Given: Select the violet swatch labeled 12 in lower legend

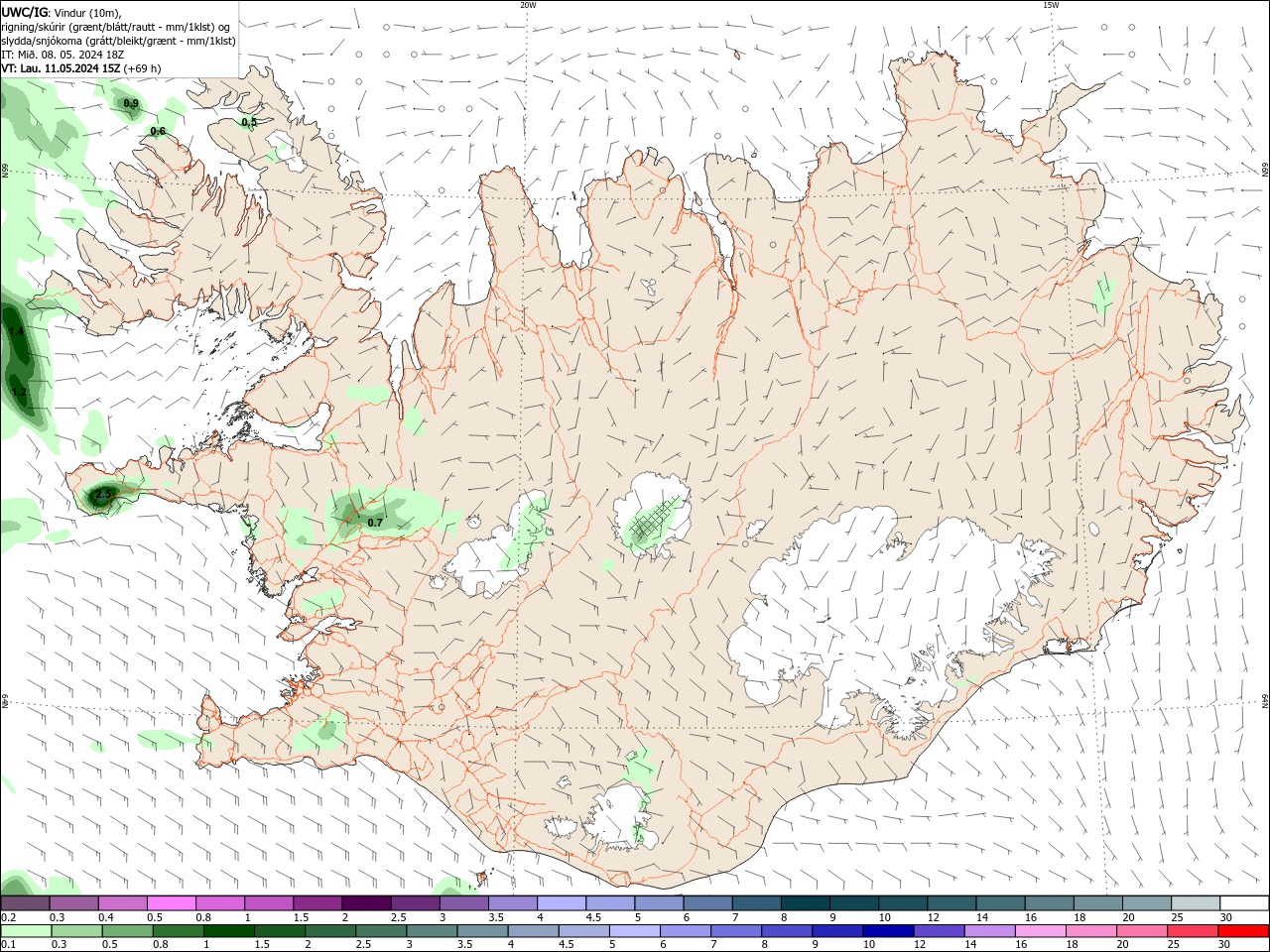Looking at the screenshot, I should (938, 931).
